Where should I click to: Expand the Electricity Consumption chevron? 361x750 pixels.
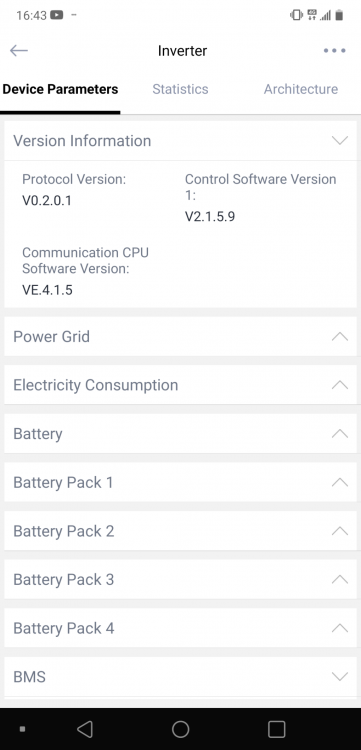tap(340, 385)
